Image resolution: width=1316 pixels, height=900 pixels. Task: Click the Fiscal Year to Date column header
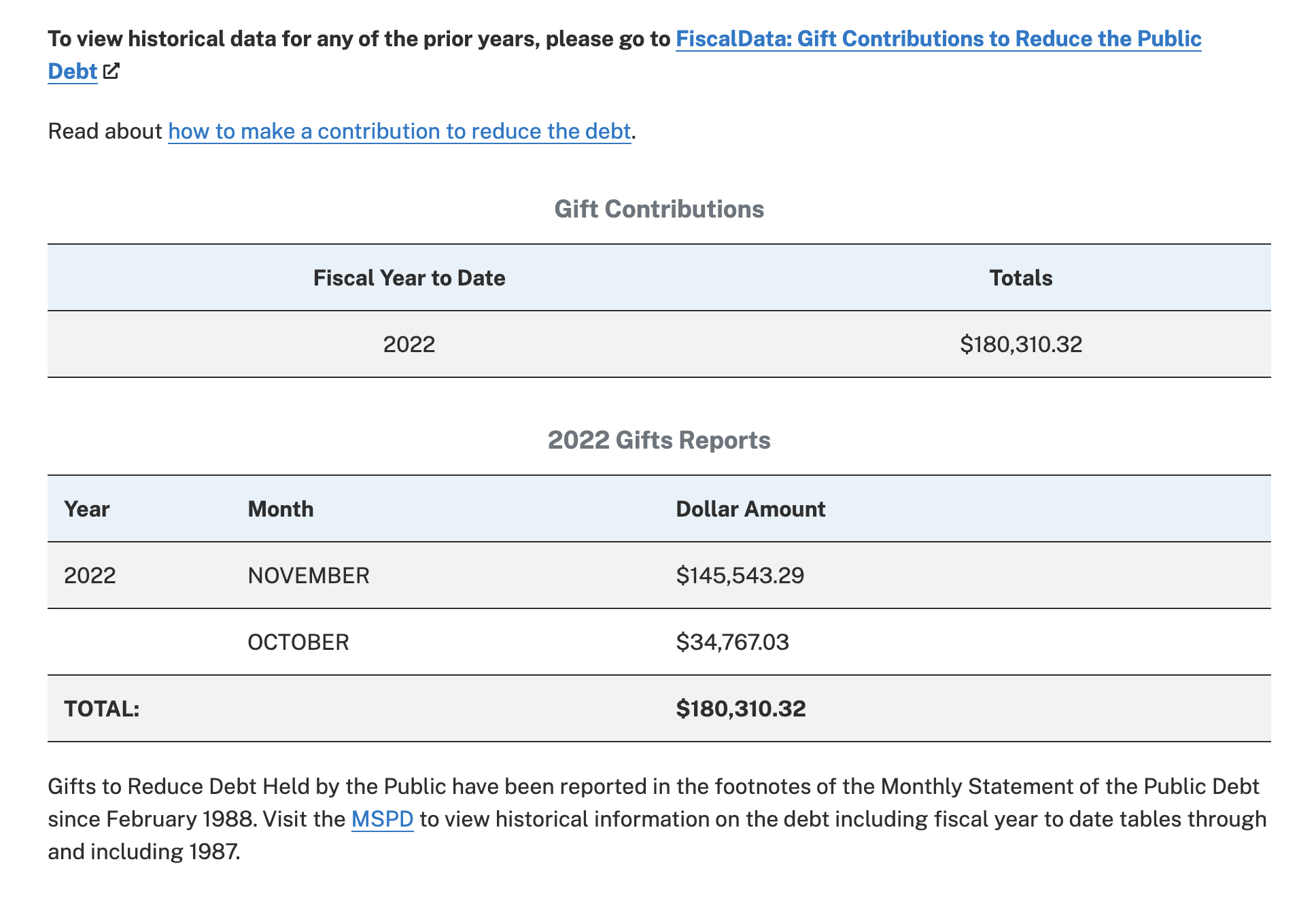(x=409, y=278)
